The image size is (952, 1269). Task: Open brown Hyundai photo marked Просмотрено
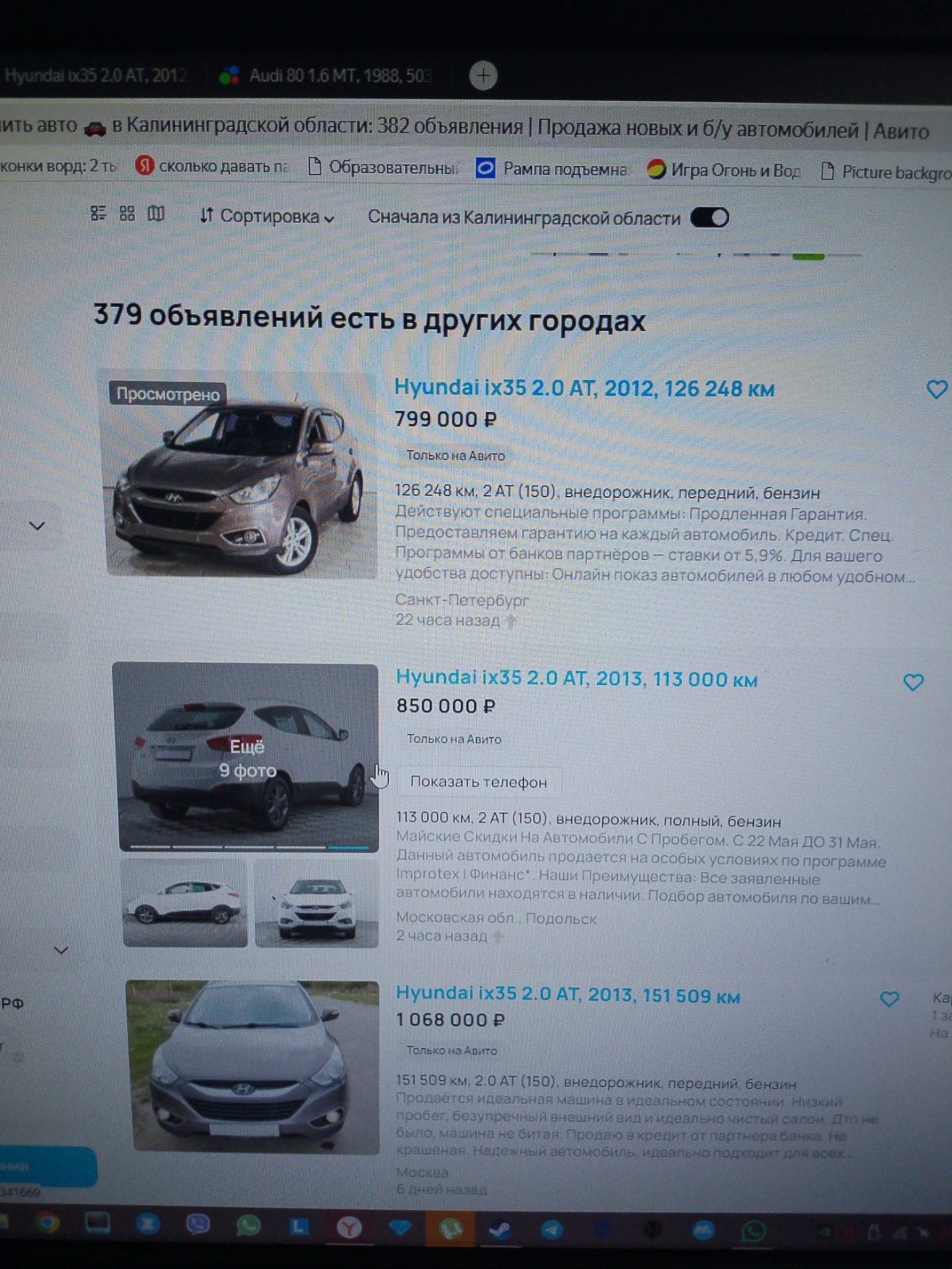pos(238,473)
